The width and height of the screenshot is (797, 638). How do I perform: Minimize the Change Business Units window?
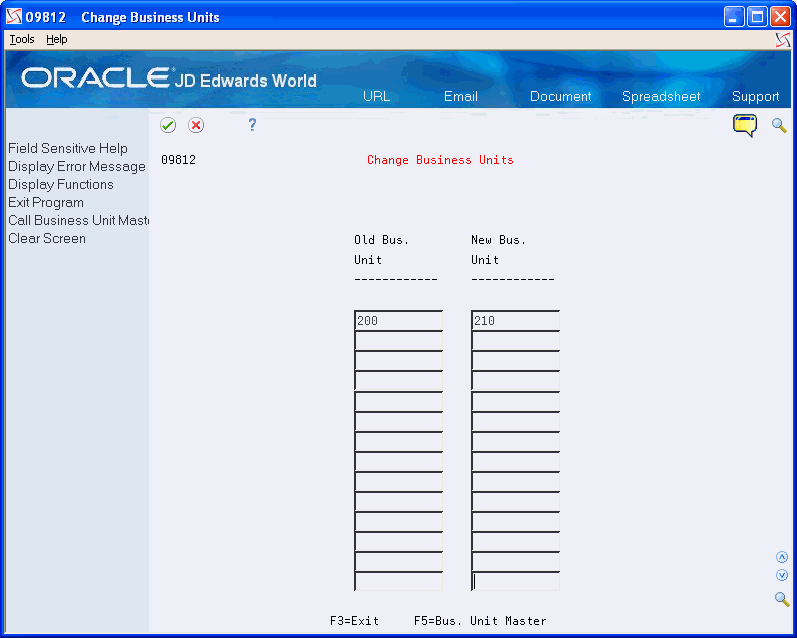(733, 17)
